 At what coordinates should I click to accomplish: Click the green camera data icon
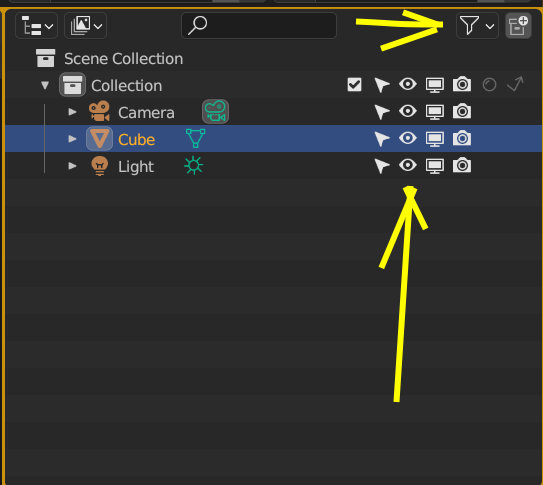pos(215,111)
